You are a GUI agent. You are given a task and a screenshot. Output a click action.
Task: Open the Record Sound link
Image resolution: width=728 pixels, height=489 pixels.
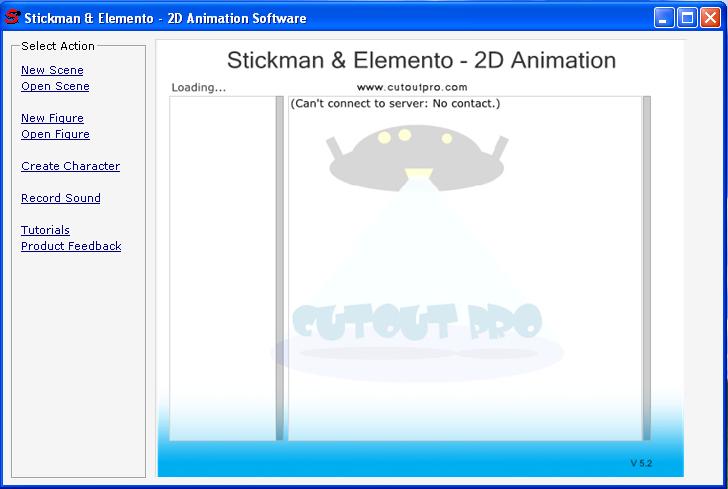pyautogui.click(x=61, y=198)
